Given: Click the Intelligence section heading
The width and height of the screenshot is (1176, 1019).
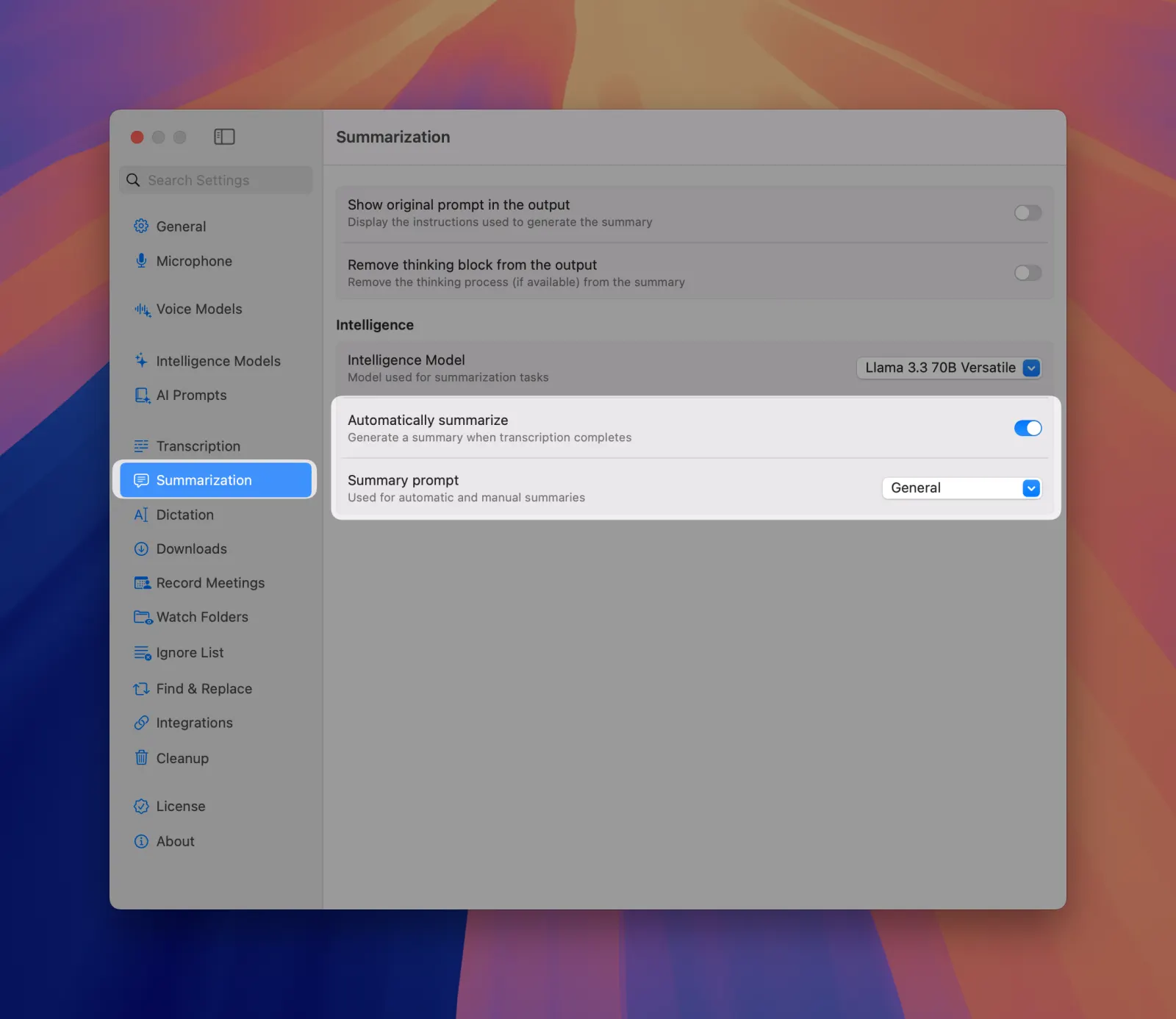Looking at the screenshot, I should pos(375,325).
